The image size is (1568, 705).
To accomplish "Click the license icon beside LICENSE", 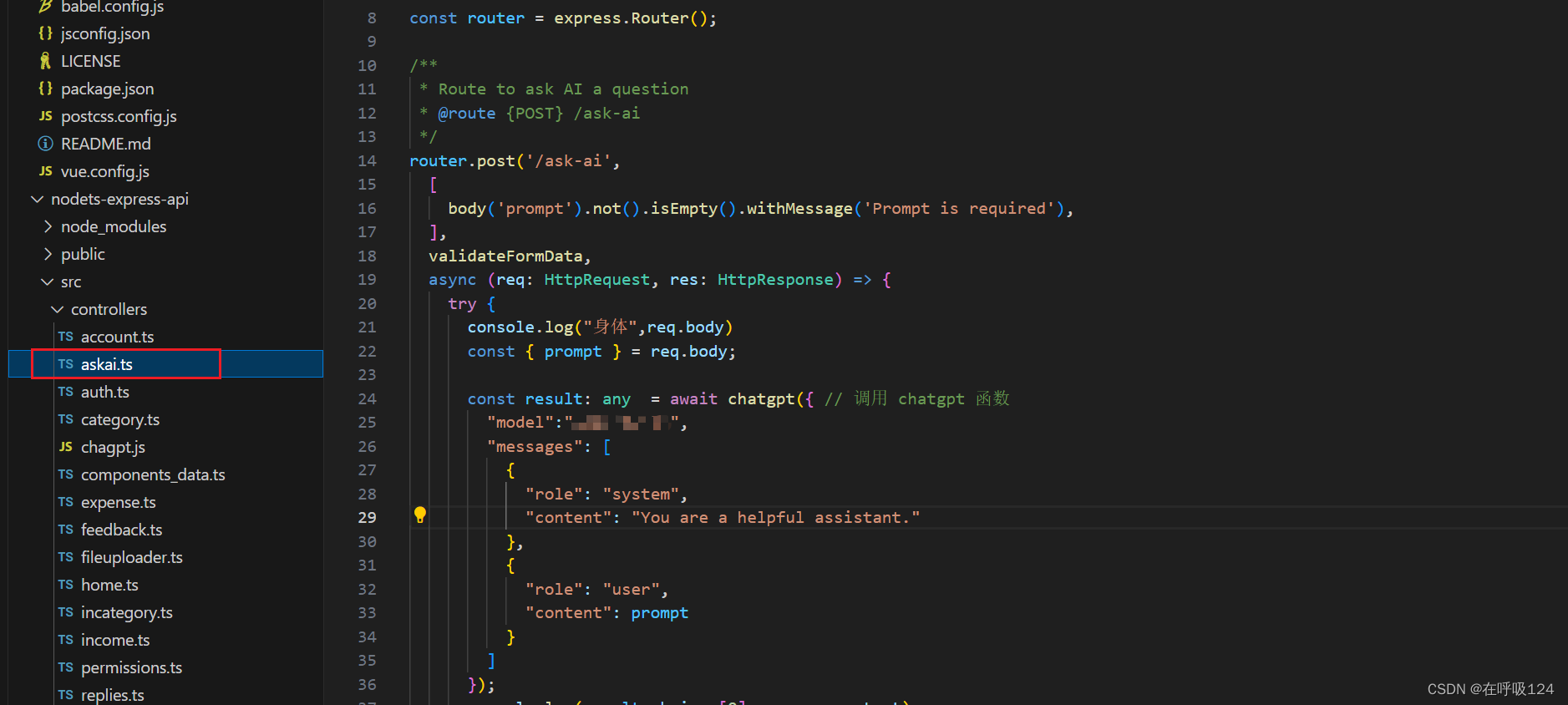I will coord(46,61).
